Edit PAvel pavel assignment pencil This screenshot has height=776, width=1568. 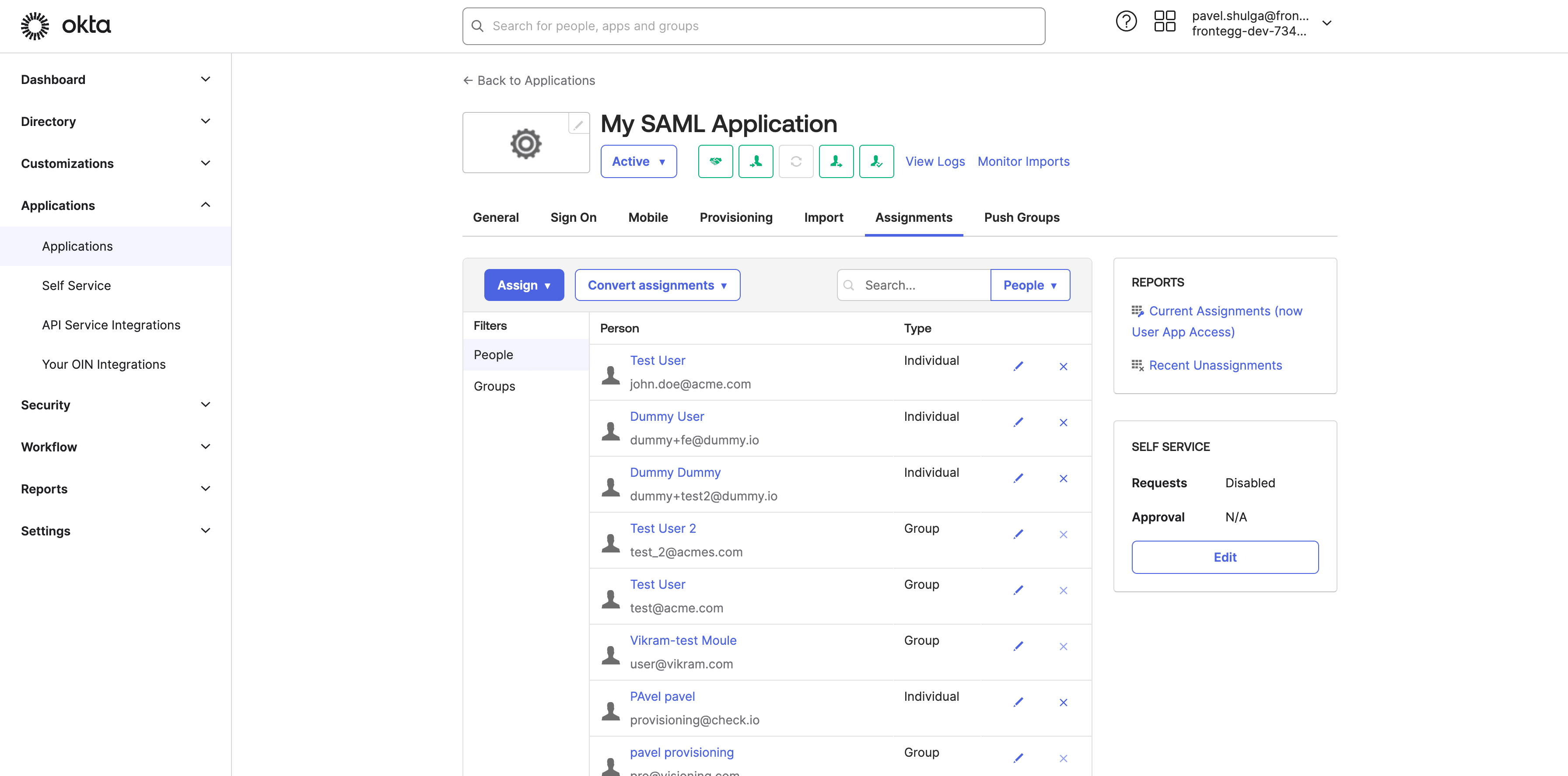[1018, 703]
